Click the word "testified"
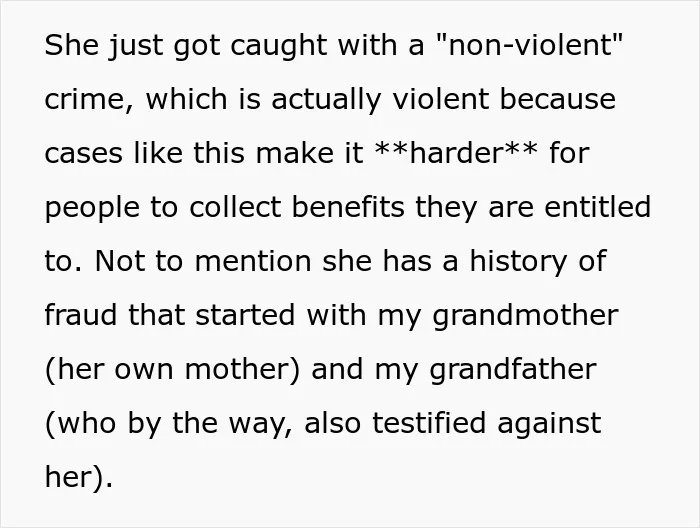This screenshot has width=700, height=528. pos(429,422)
